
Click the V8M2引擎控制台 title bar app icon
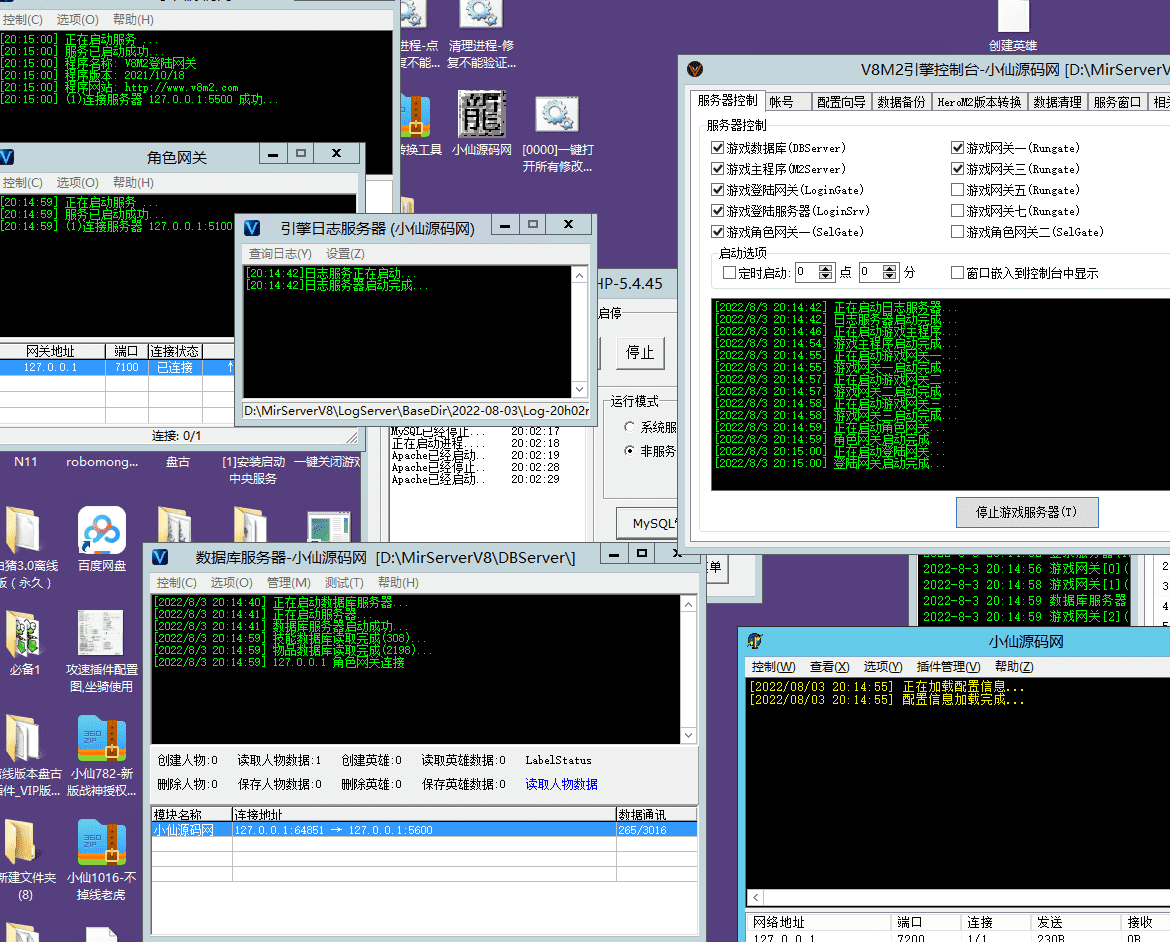695,69
